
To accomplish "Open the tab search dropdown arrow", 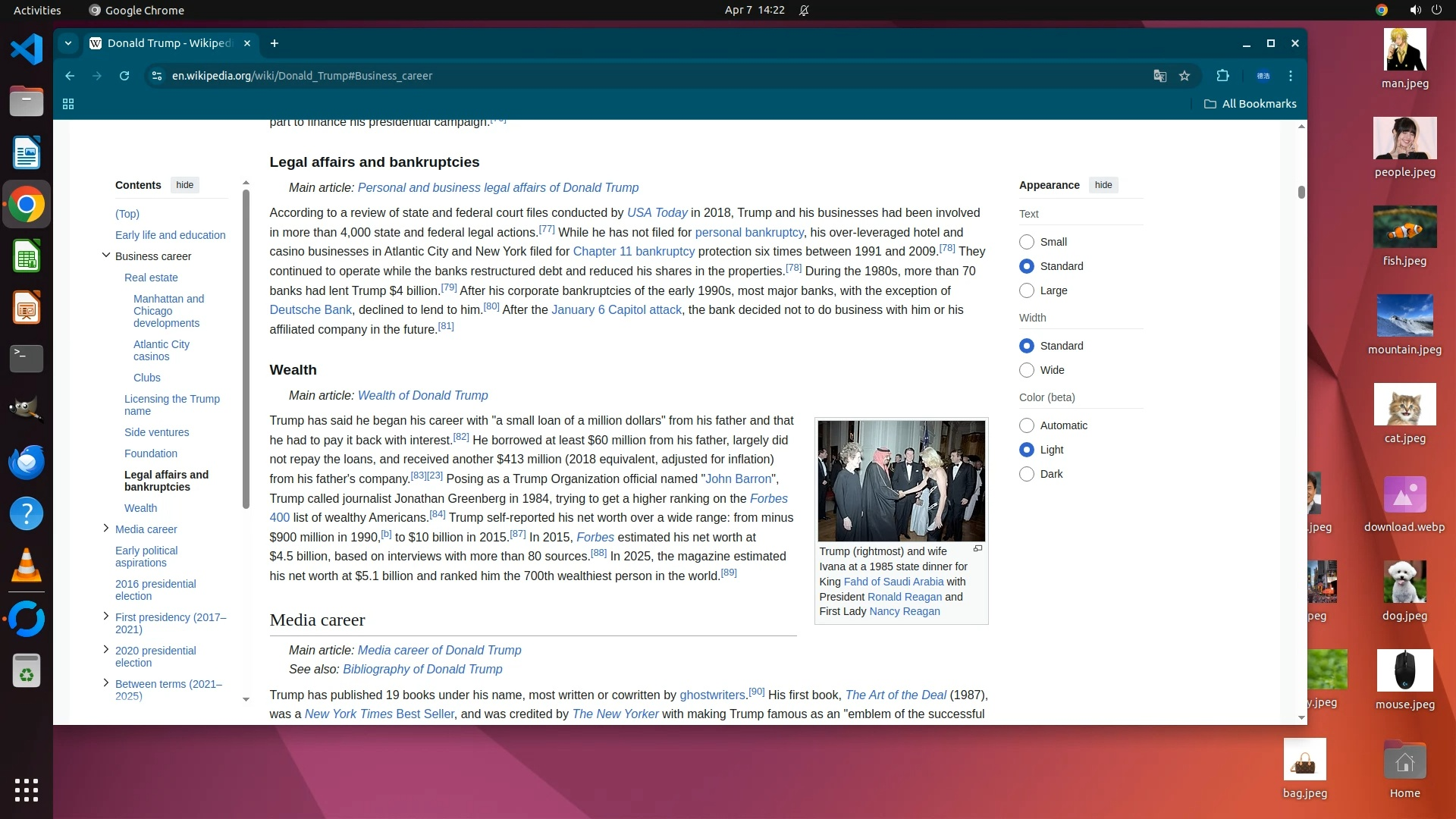I will pos(68,43).
